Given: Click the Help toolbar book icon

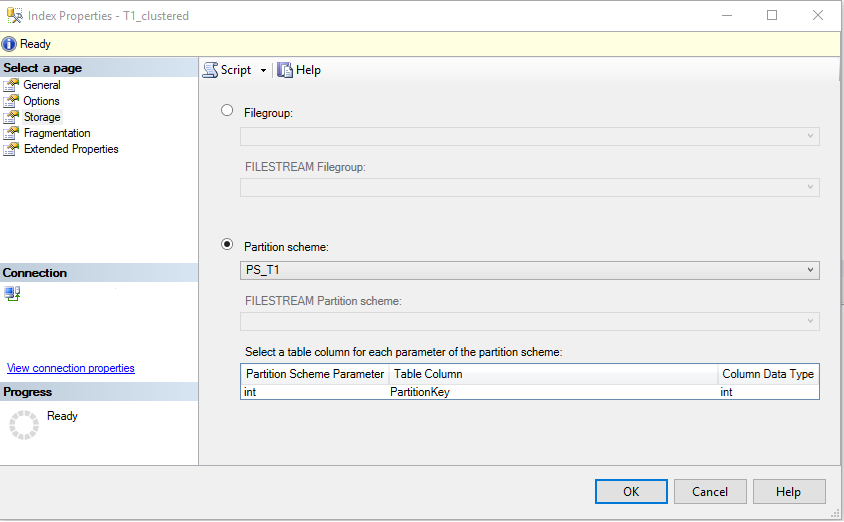Looking at the screenshot, I should pos(285,70).
